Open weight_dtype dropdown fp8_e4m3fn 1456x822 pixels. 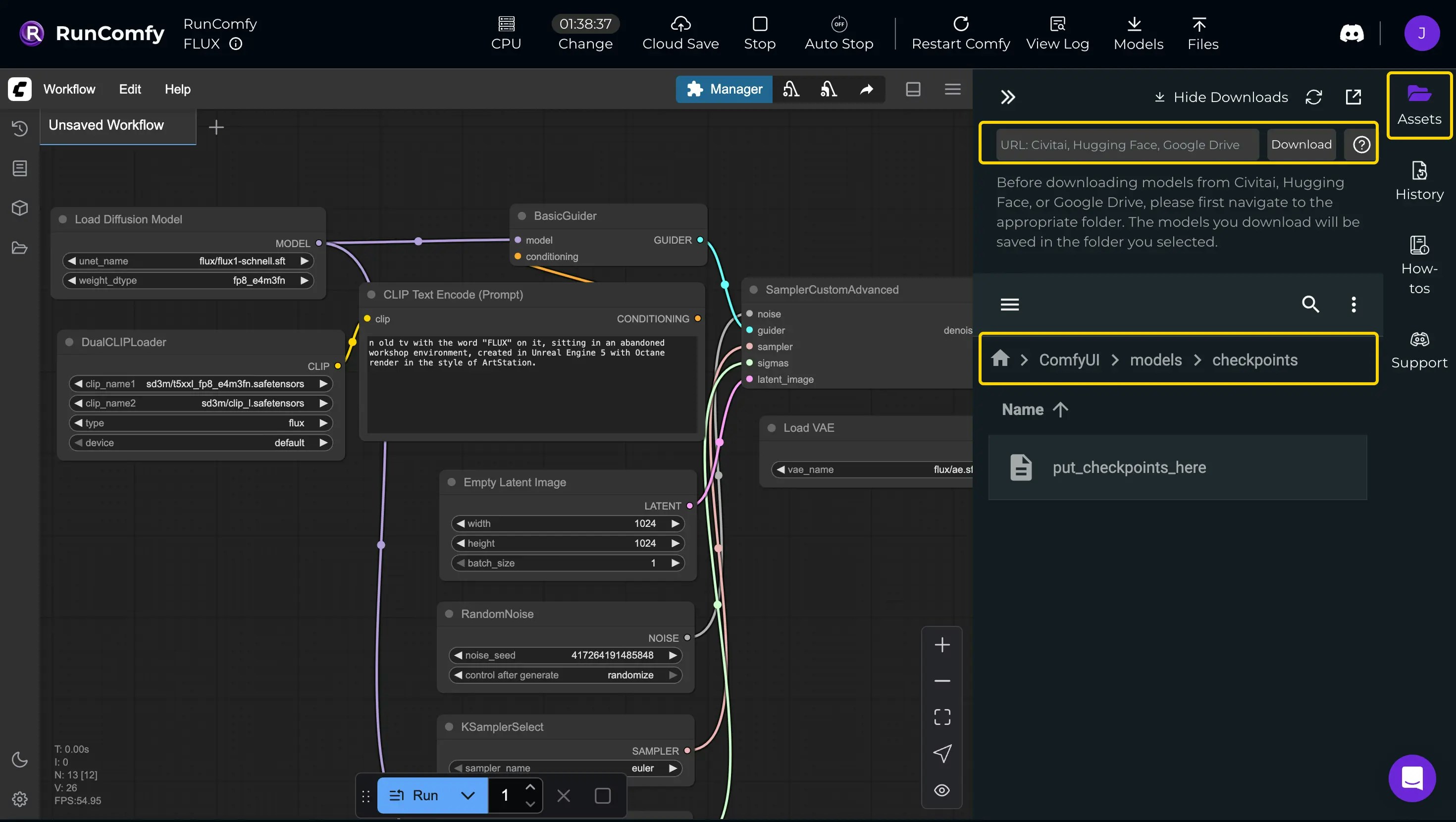pos(188,280)
